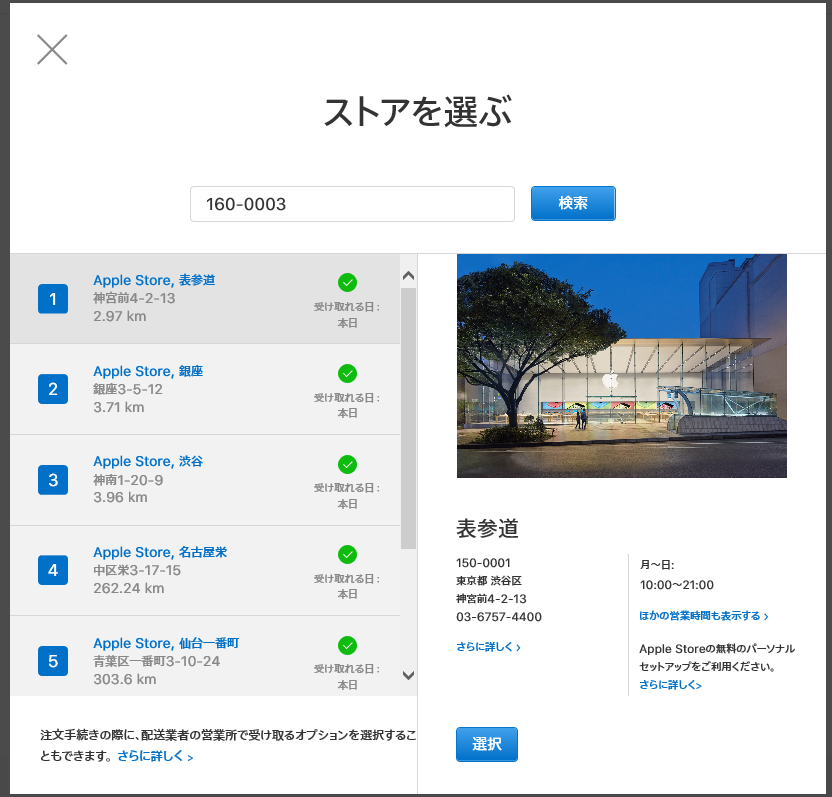This screenshot has height=797, width=832.
Task: Click number 2 badge for 銀座
Action: coord(53,389)
